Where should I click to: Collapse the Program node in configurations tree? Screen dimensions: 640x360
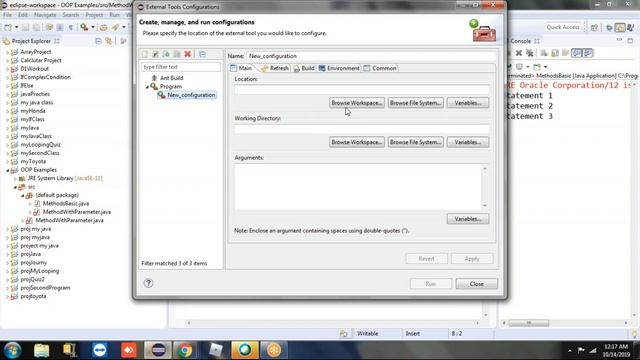[147, 87]
